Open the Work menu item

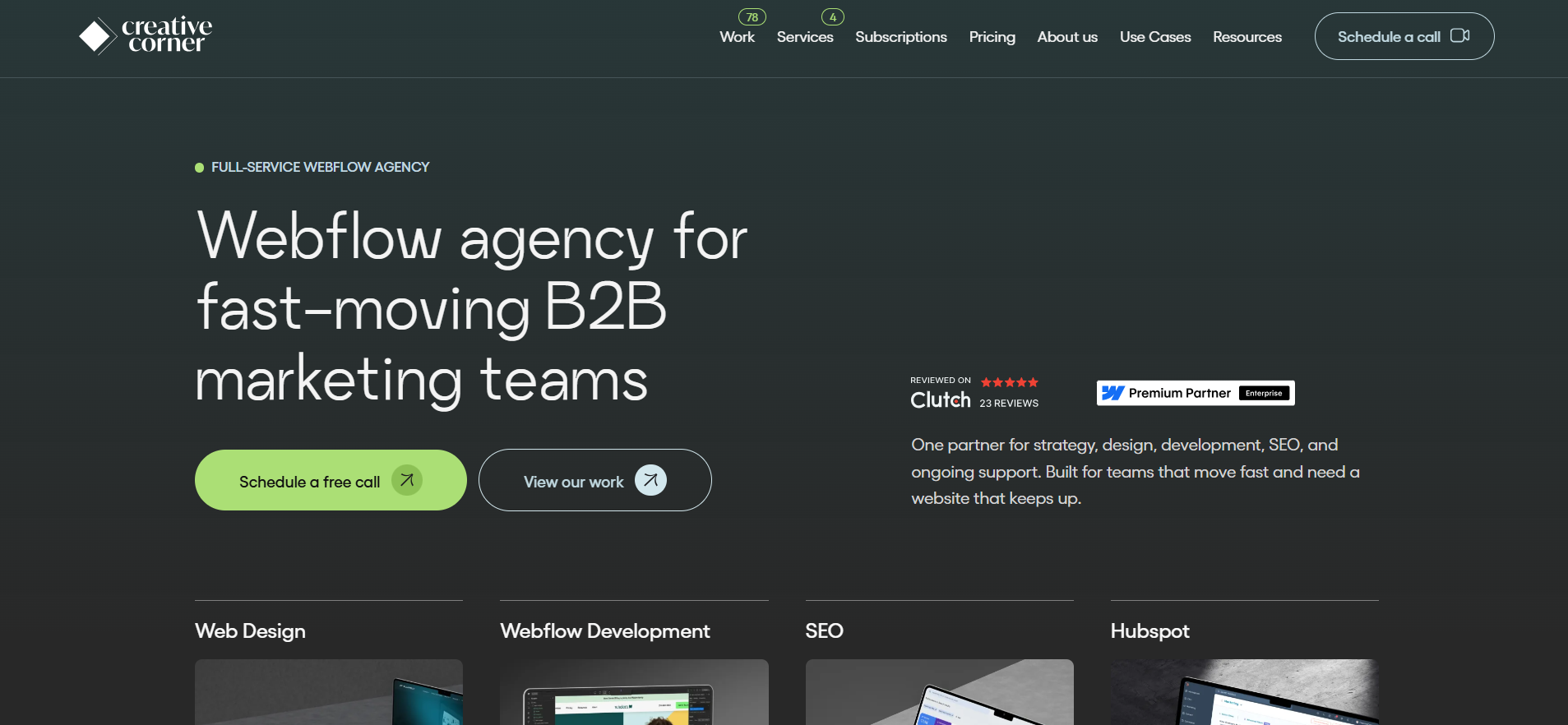point(737,37)
